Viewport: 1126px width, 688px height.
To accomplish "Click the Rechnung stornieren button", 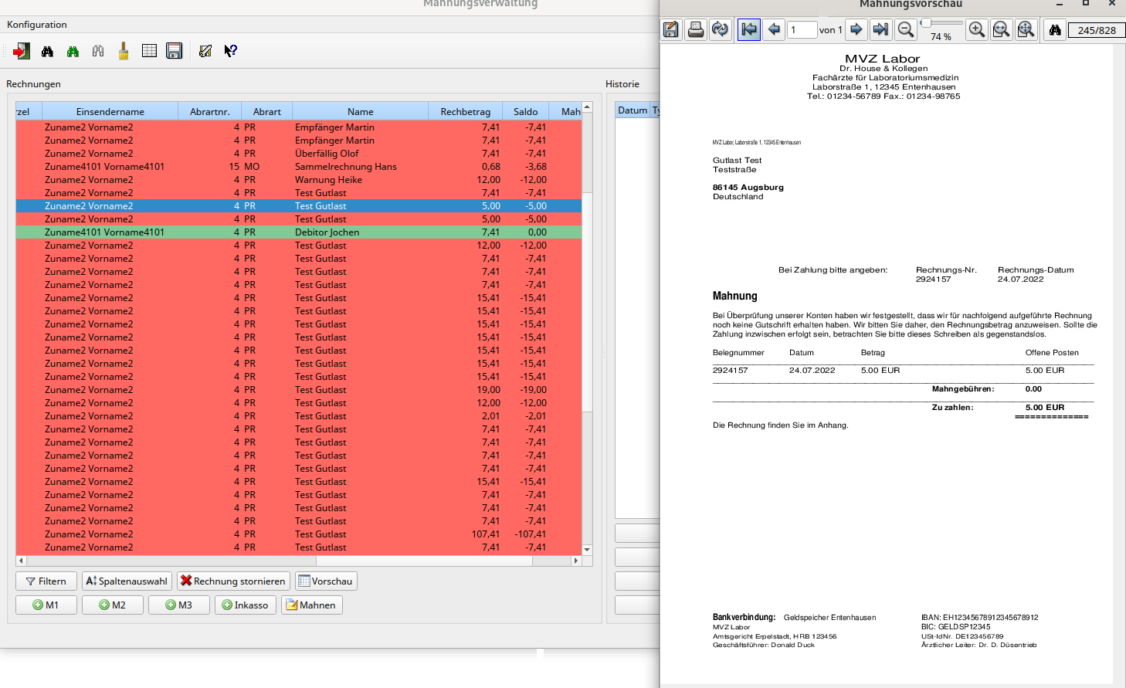I will pyautogui.click(x=234, y=581).
